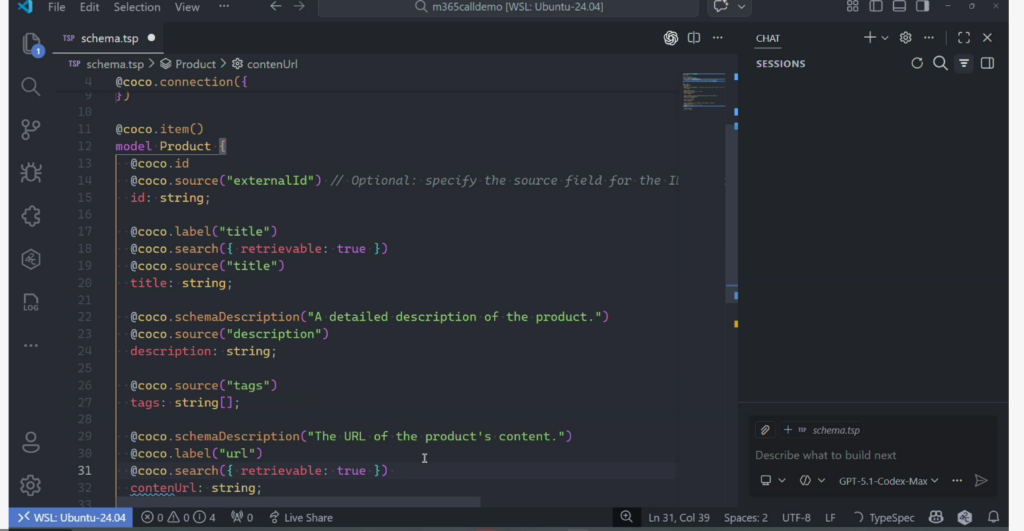Click the WSL: Ubuntu-24.04 remote indicator

tap(70, 517)
